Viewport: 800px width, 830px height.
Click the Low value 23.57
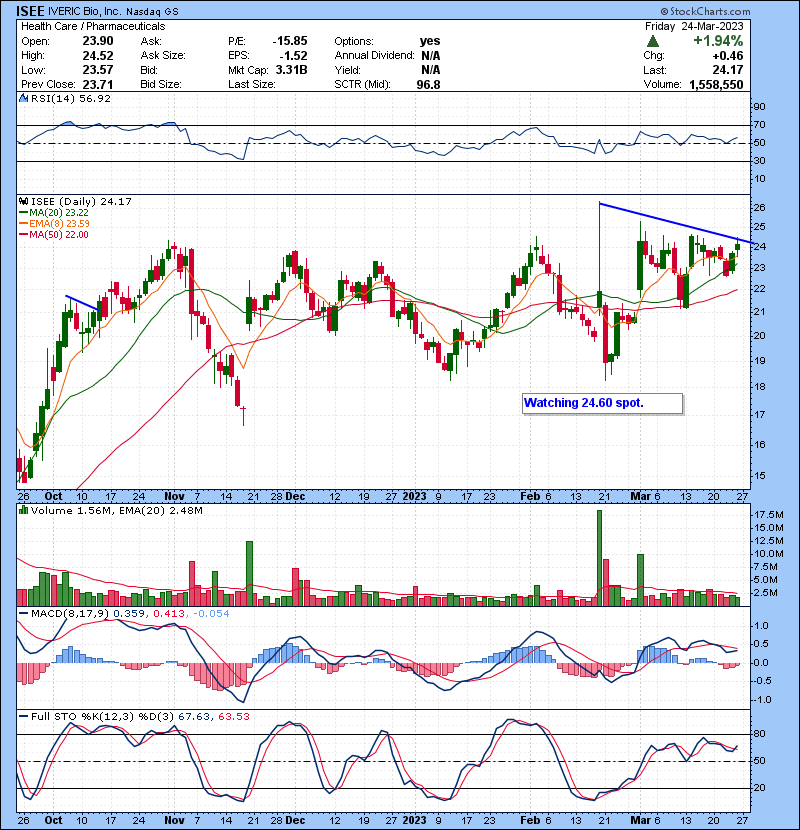[97, 70]
